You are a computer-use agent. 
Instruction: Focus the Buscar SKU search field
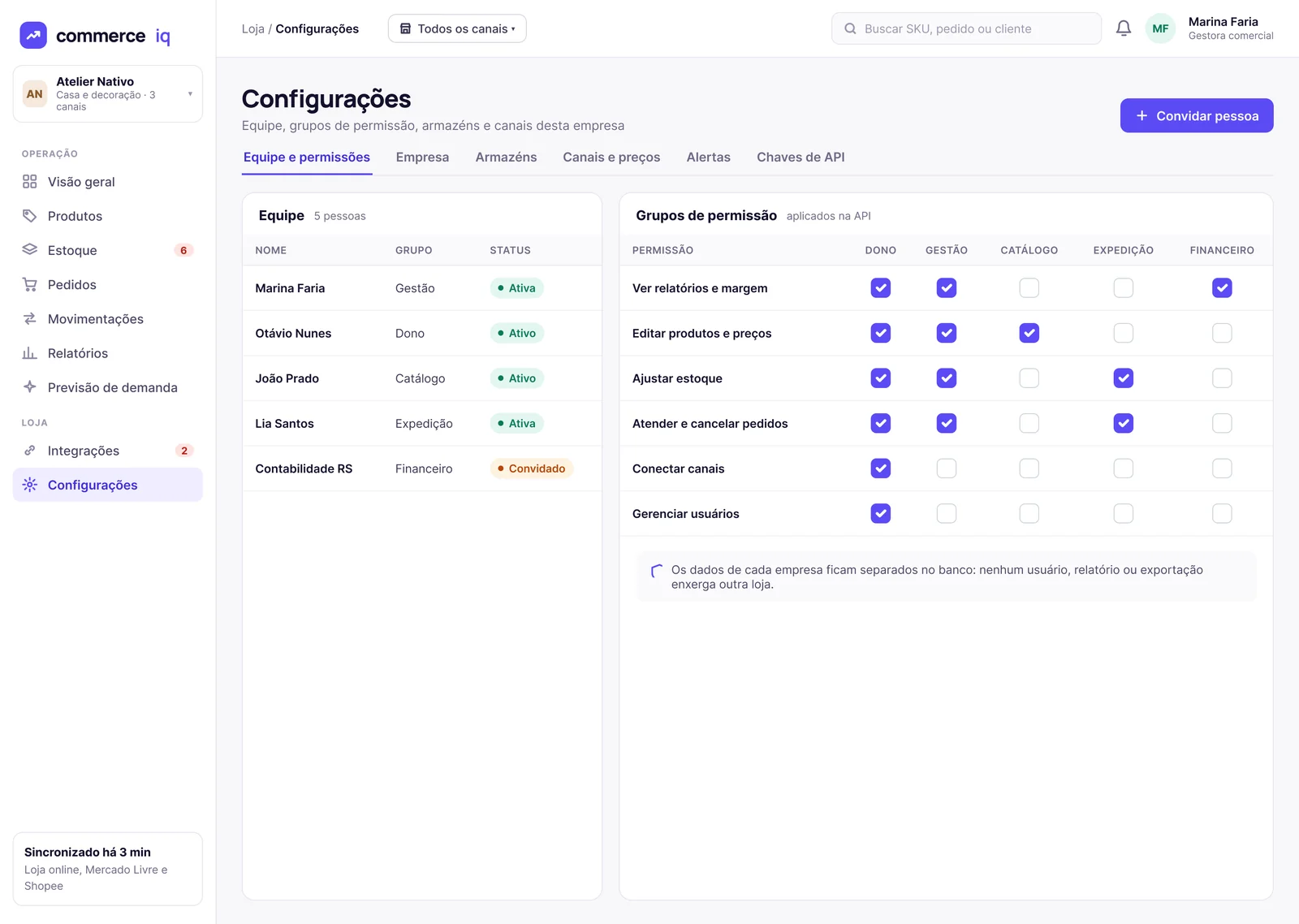(966, 28)
